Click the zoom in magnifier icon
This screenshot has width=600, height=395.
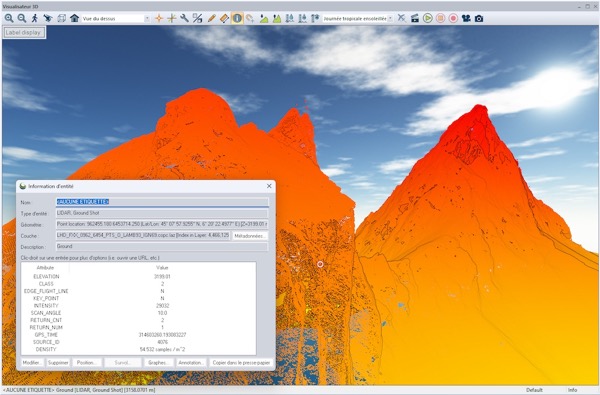point(9,18)
